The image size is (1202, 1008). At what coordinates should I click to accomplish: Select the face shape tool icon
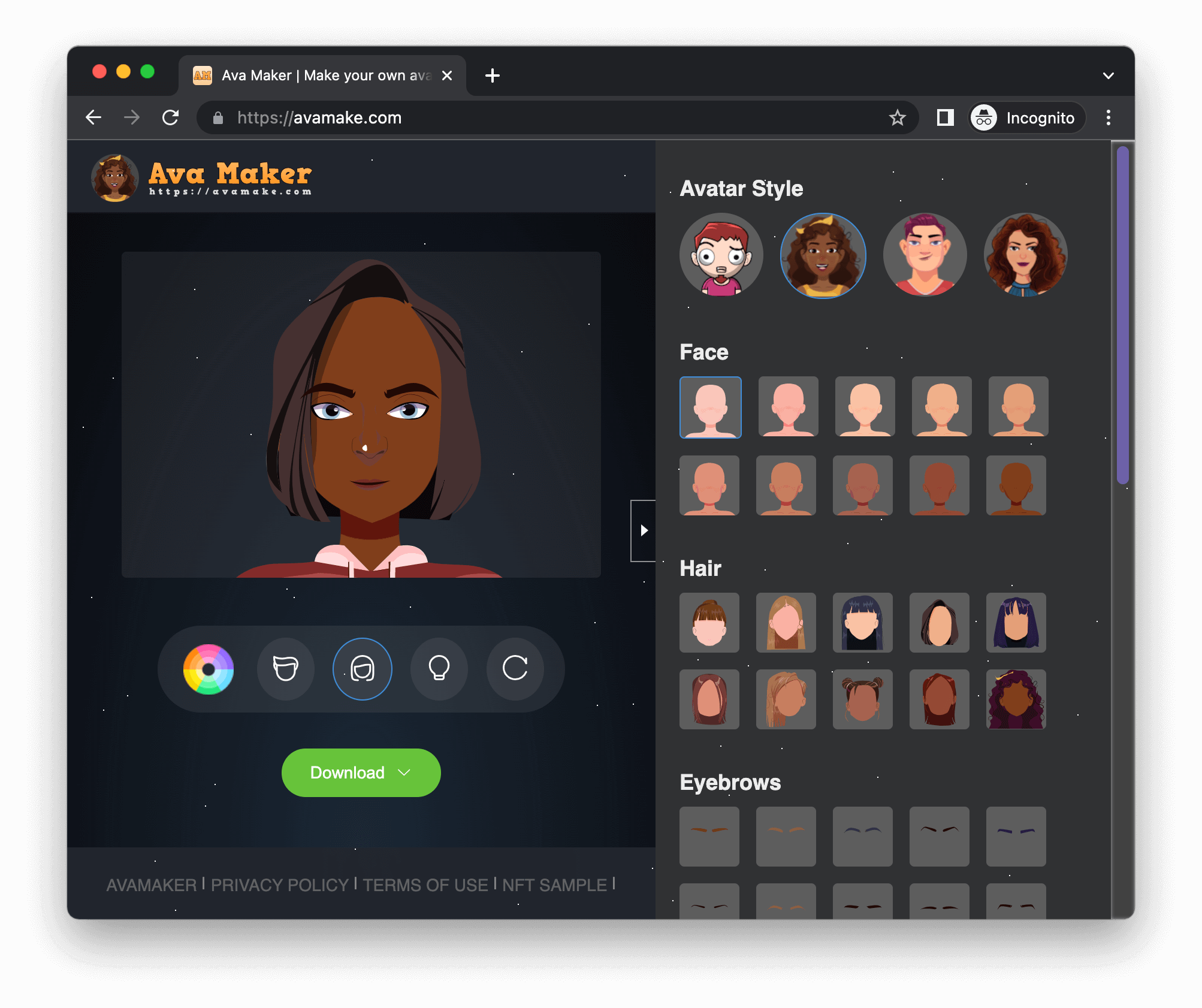click(x=285, y=669)
